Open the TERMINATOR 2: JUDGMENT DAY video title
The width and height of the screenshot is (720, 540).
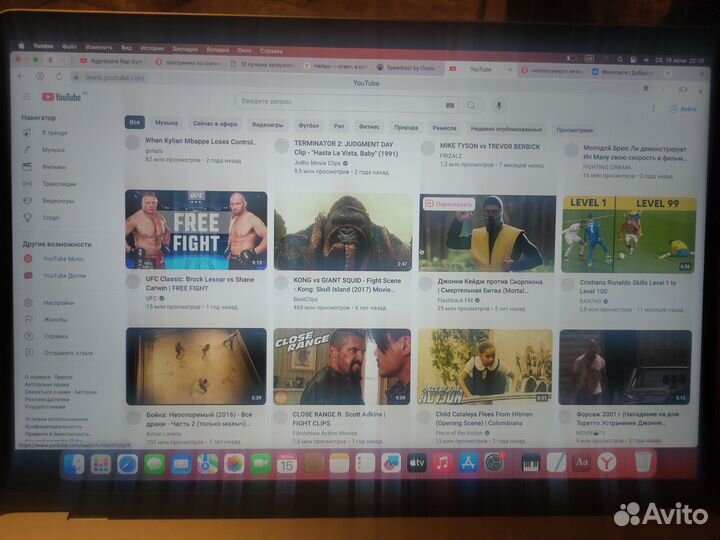346,148
